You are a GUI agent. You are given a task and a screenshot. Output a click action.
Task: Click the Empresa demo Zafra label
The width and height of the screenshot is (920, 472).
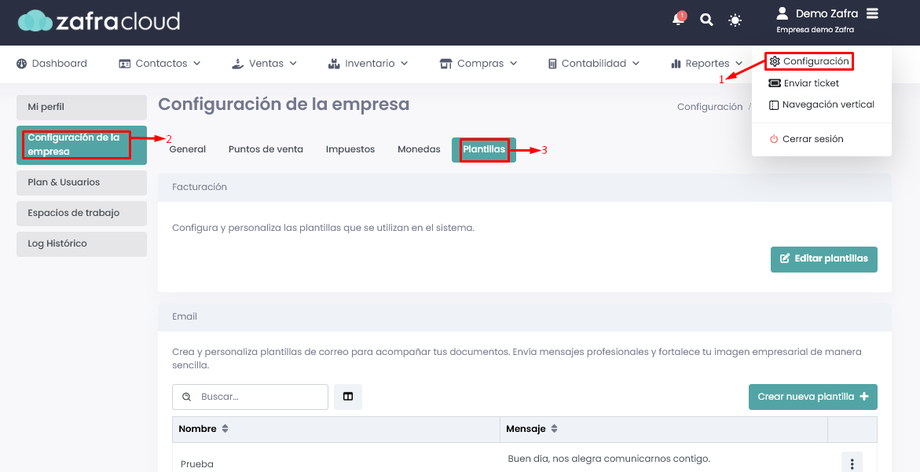(815, 29)
